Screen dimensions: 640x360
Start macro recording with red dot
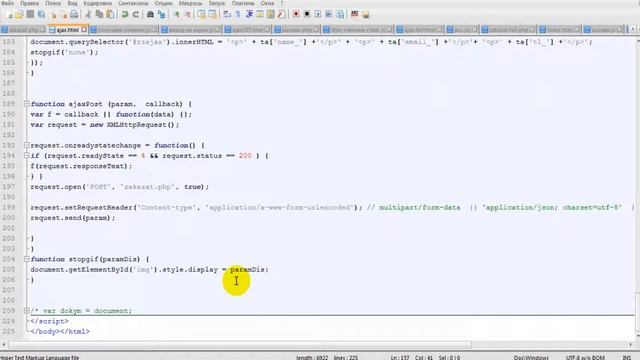[296, 15]
